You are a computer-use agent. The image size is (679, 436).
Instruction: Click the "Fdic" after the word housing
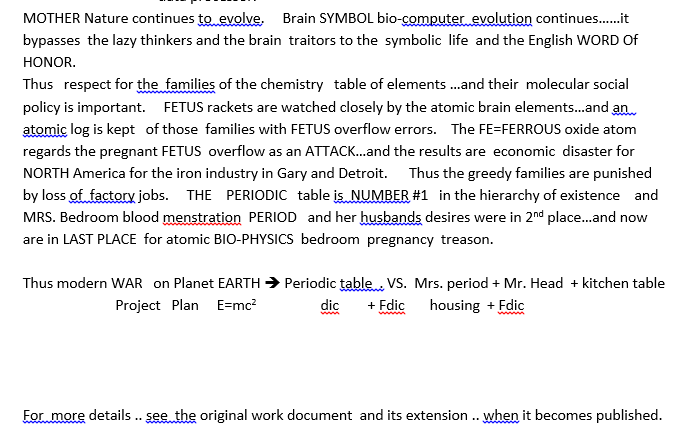tap(511, 305)
